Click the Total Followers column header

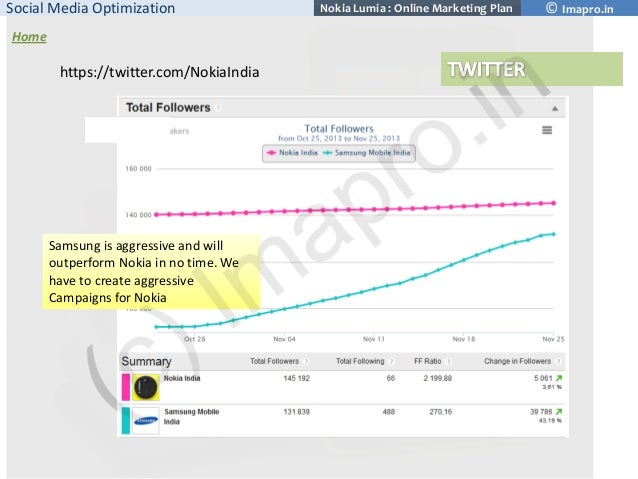pyautogui.click(x=274, y=361)
